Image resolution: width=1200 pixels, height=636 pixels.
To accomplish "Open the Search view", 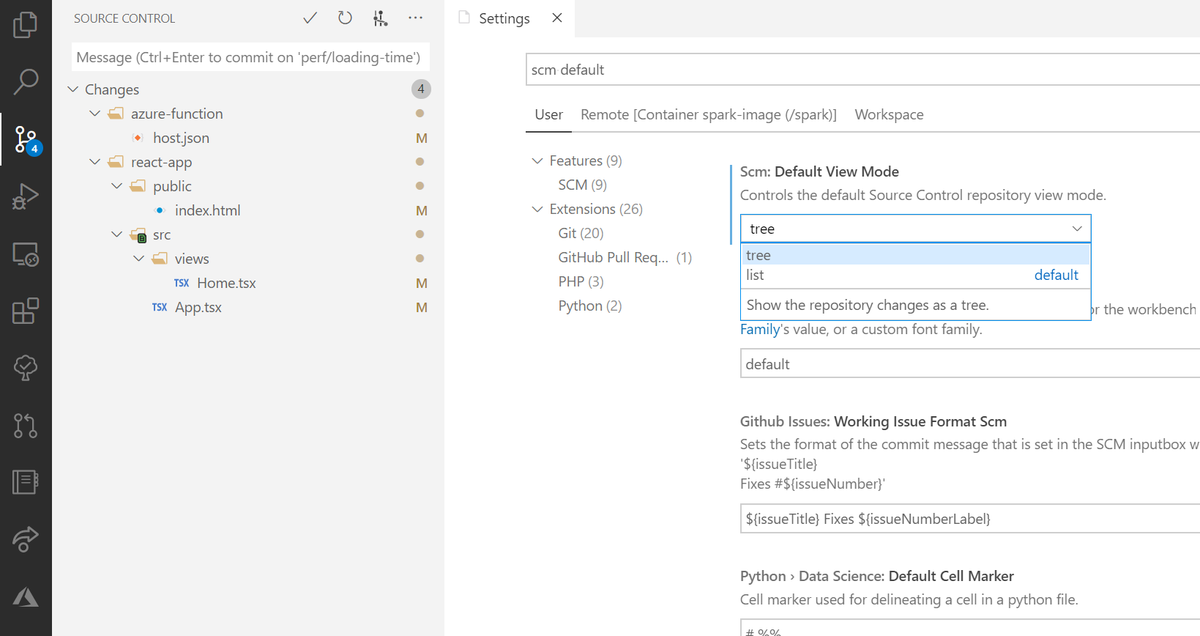I will [x=26, y=81].
